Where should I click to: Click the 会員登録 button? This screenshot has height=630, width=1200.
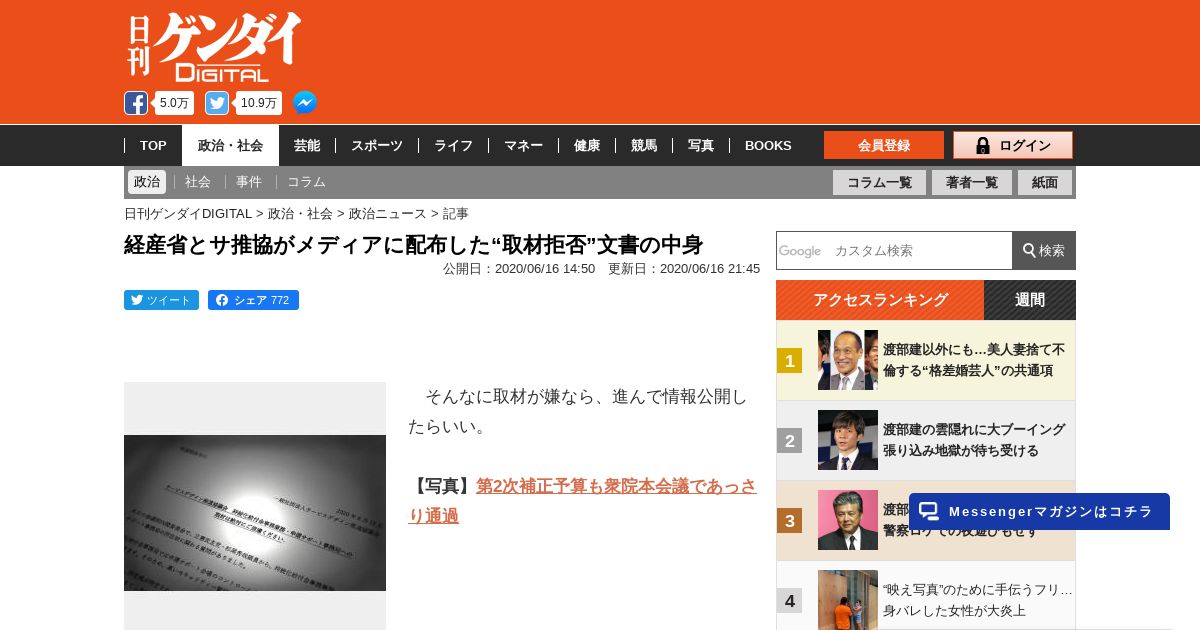(x=884, y=145)
